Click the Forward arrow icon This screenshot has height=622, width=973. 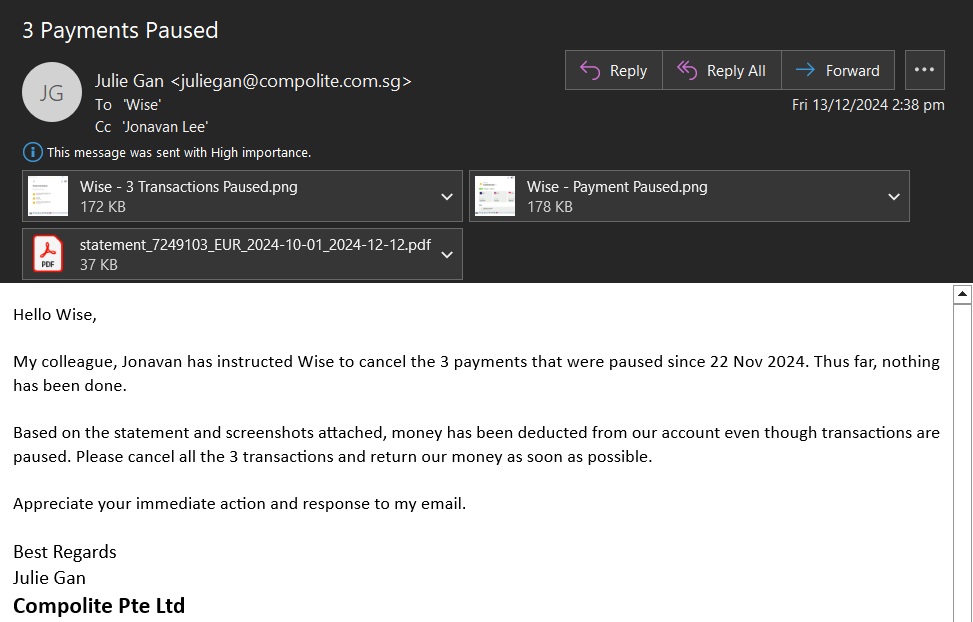[805, 70]
